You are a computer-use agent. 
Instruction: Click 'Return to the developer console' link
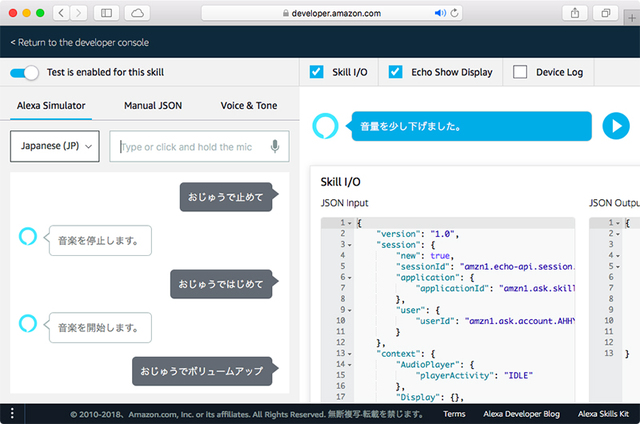coord(79,43)
